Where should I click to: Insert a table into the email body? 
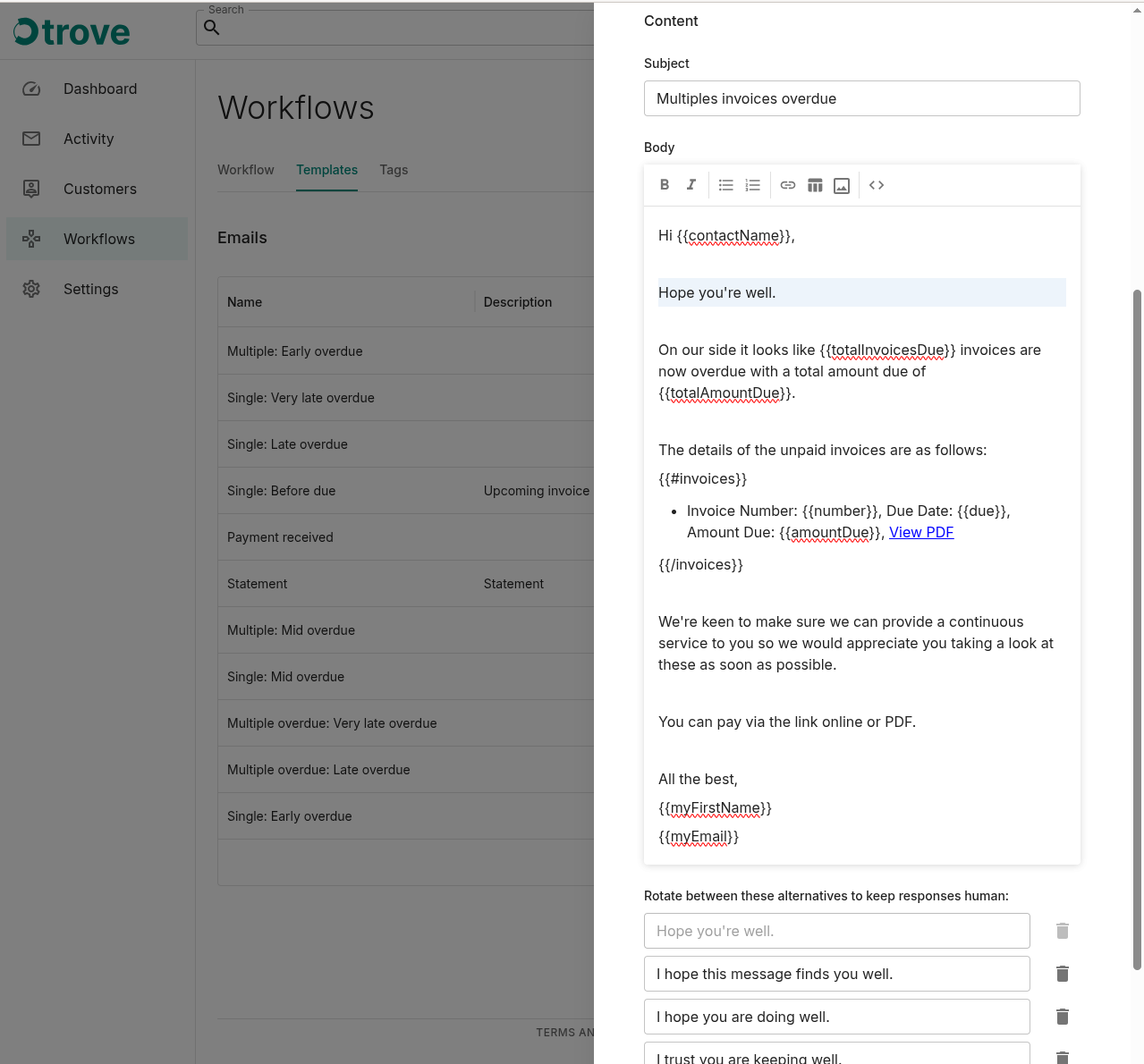[x=815, y=185]
